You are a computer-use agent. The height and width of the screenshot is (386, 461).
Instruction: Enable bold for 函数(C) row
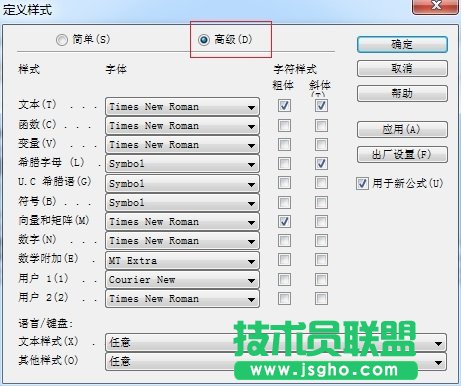click(284, 125)
